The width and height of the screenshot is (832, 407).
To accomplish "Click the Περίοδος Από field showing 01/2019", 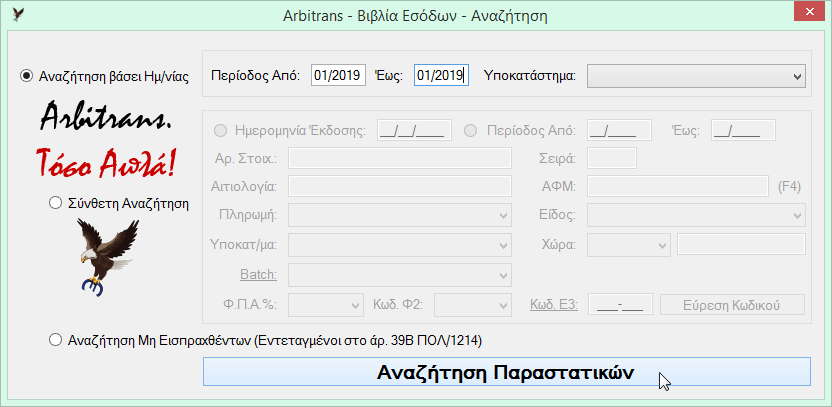I will 338,76.
